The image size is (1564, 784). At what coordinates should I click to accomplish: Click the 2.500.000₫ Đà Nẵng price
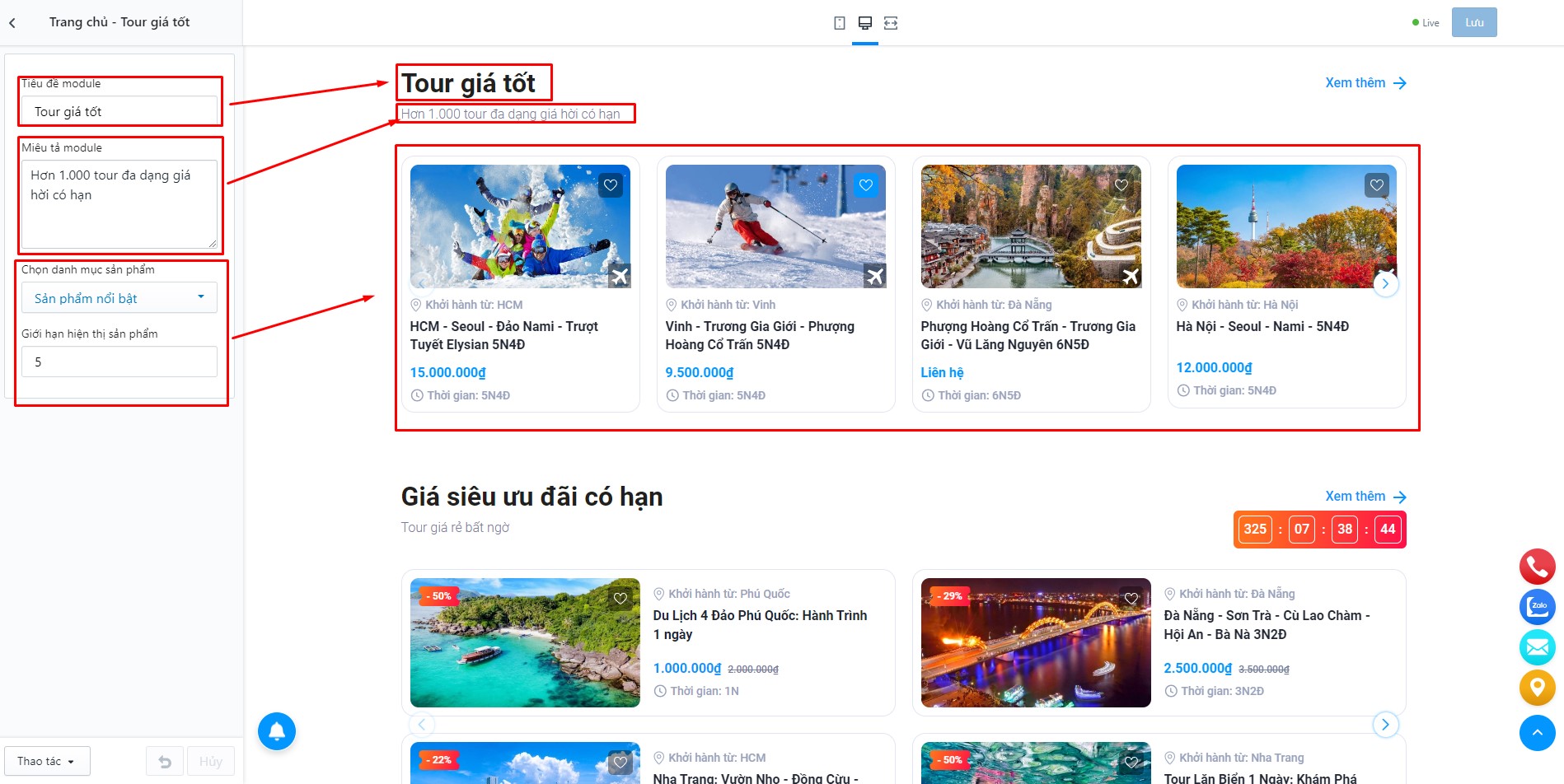(x=1198, y=669)
